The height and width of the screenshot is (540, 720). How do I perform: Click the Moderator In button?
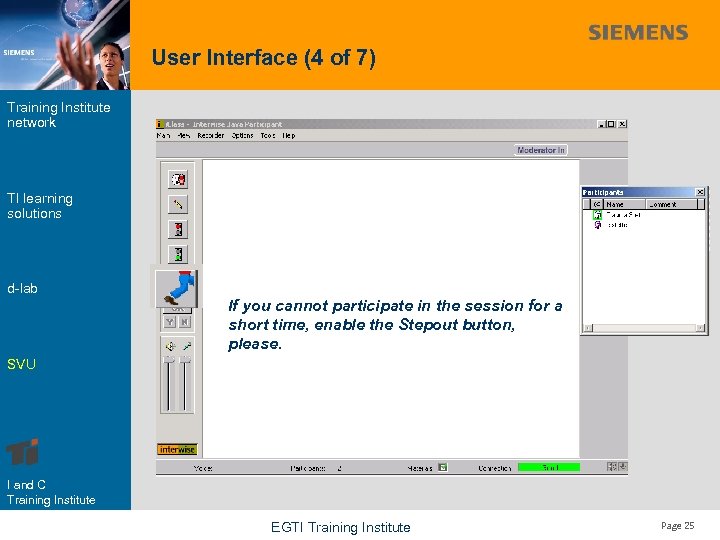pos(541,150)
